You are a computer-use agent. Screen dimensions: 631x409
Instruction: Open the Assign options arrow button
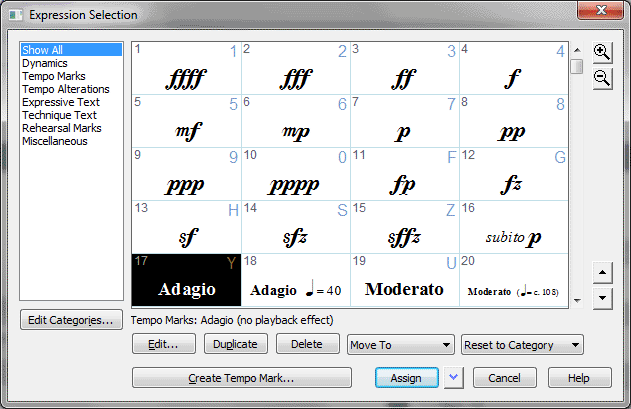point(454,378)
